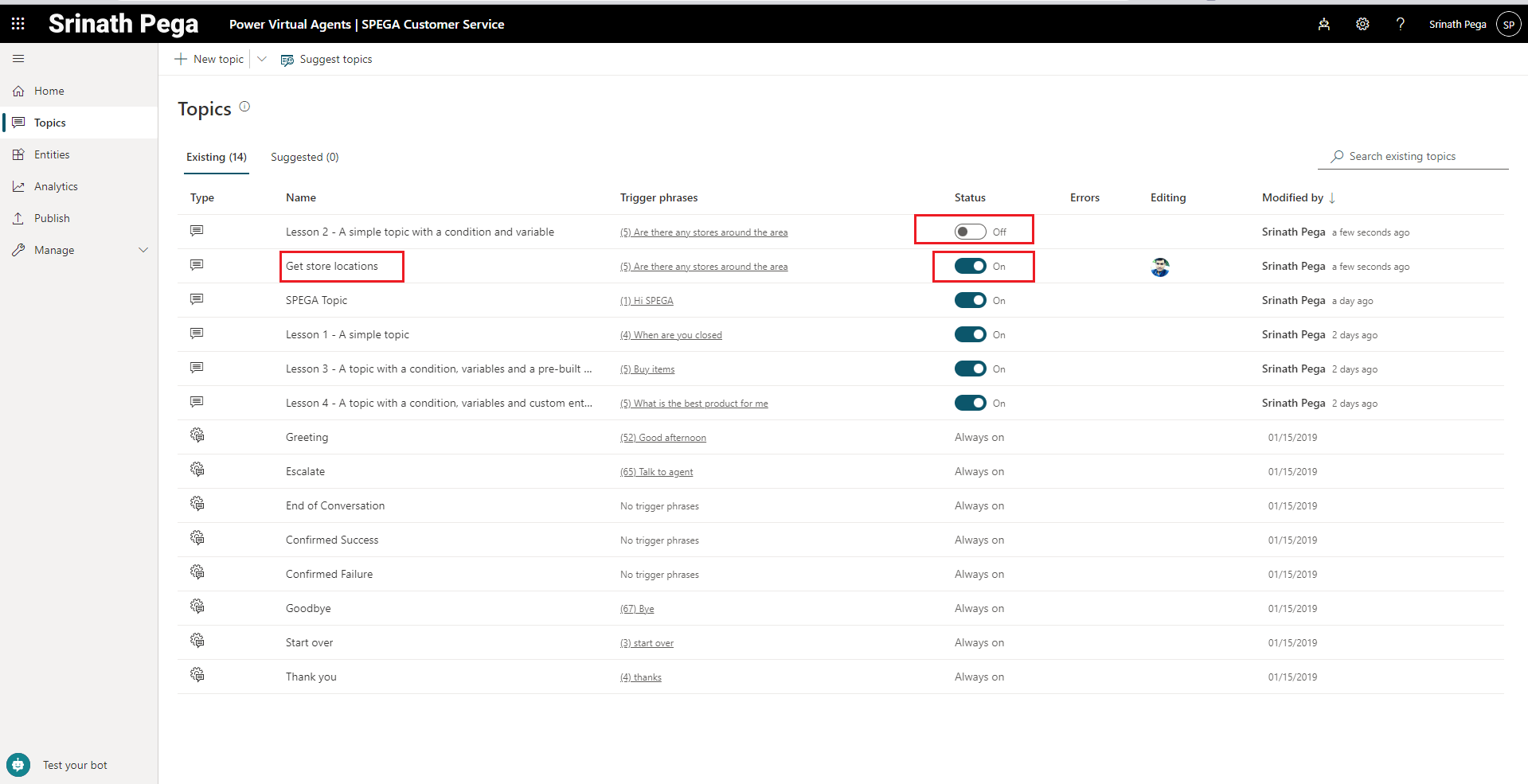
Task: Click the New topic button
Action: coord(209,59)
